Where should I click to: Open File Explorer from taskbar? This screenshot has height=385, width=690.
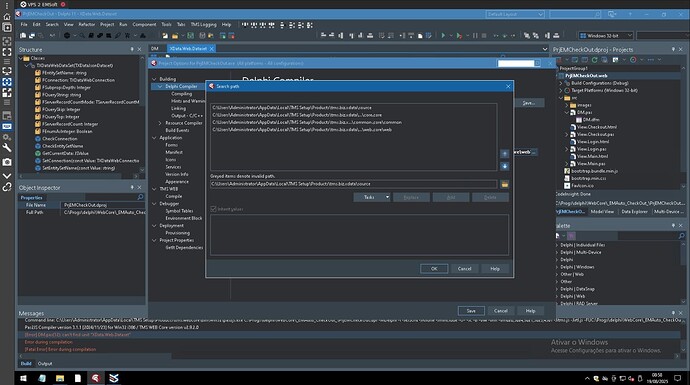tap(59, 378)
